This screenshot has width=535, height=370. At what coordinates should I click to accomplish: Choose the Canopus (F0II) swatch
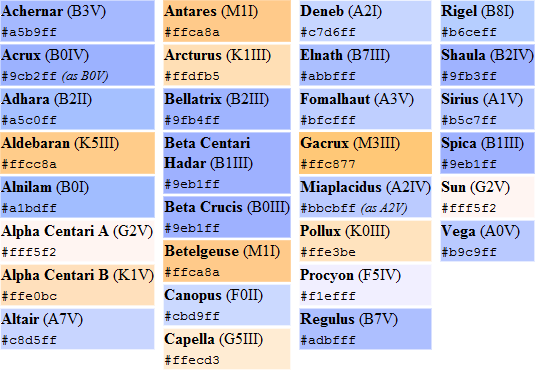click(x=227, y=305)
